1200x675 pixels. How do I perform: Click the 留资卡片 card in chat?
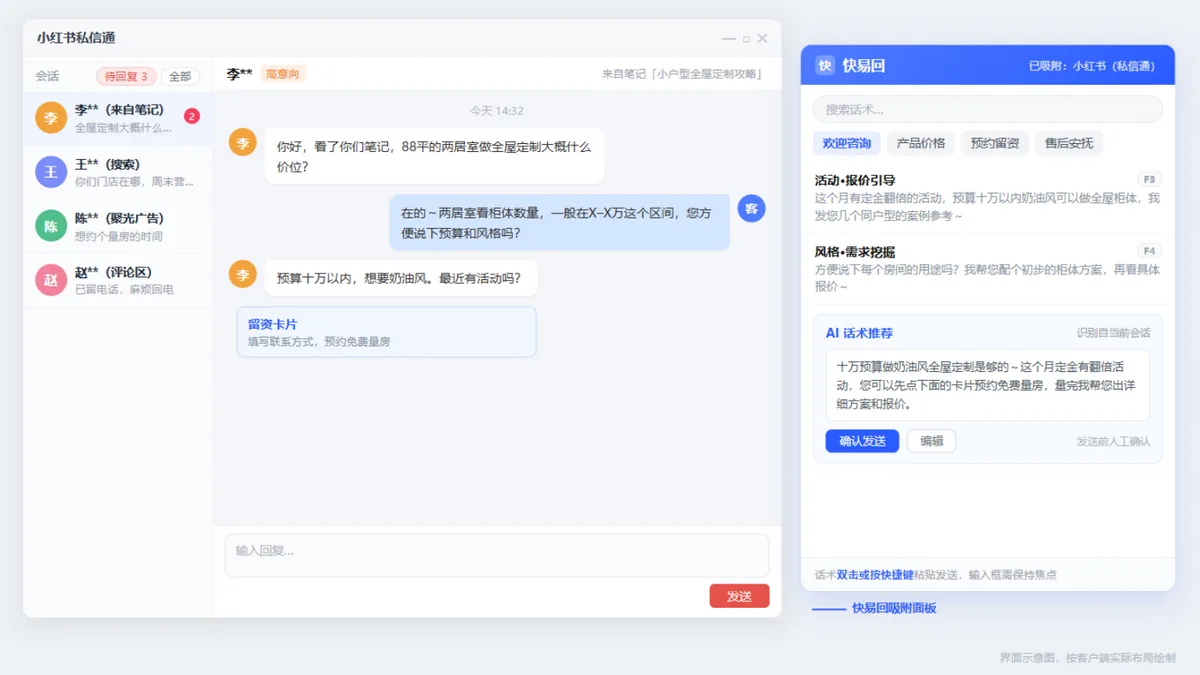click(386, 332)
